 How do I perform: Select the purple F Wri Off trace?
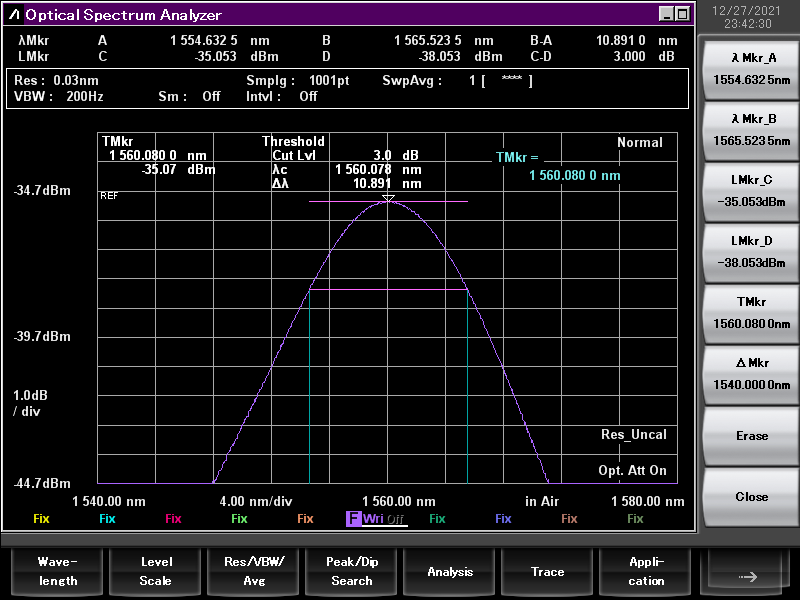pos(376,519)
